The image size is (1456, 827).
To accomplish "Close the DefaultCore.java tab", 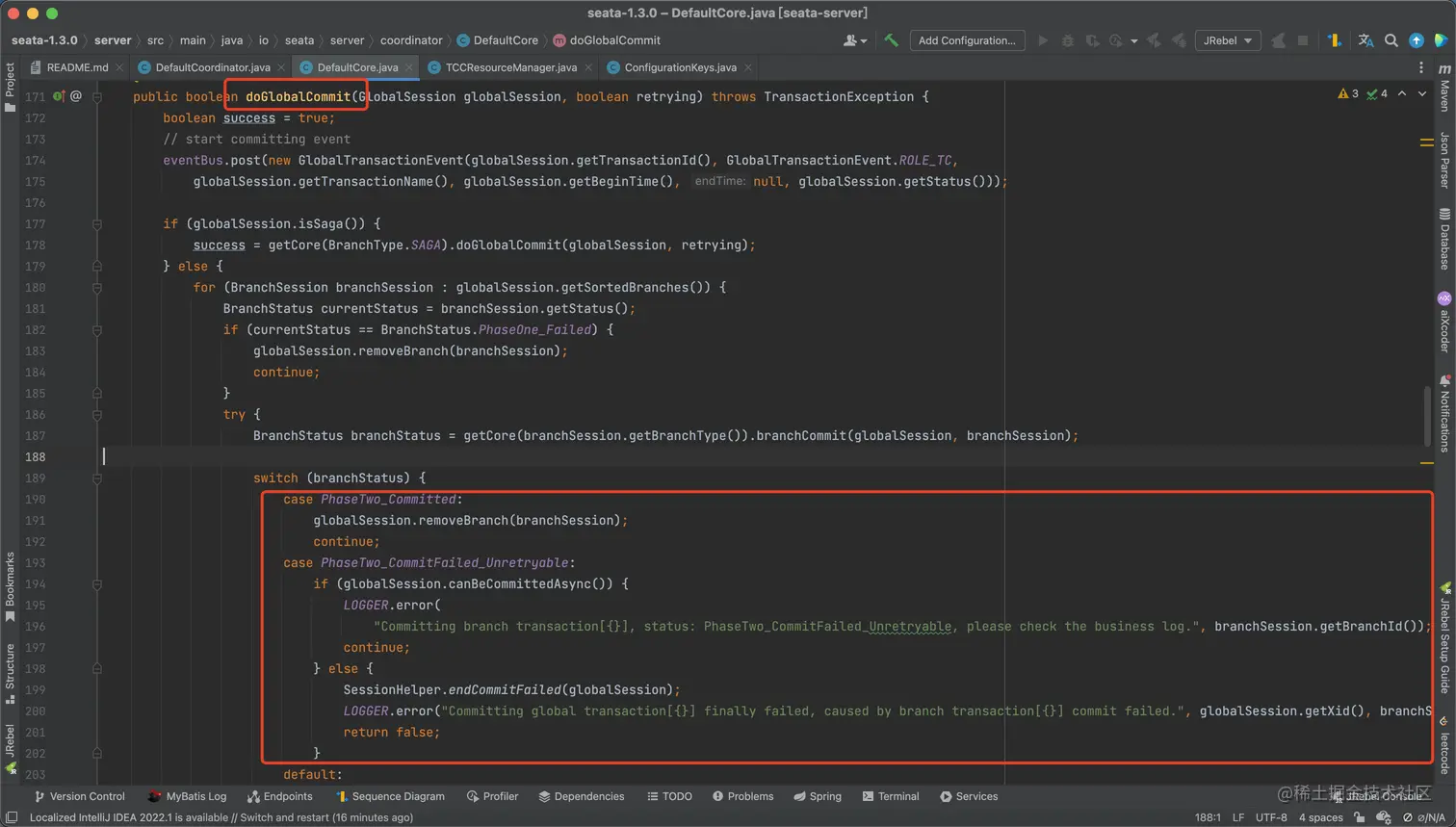I will (x=409, y=67).
